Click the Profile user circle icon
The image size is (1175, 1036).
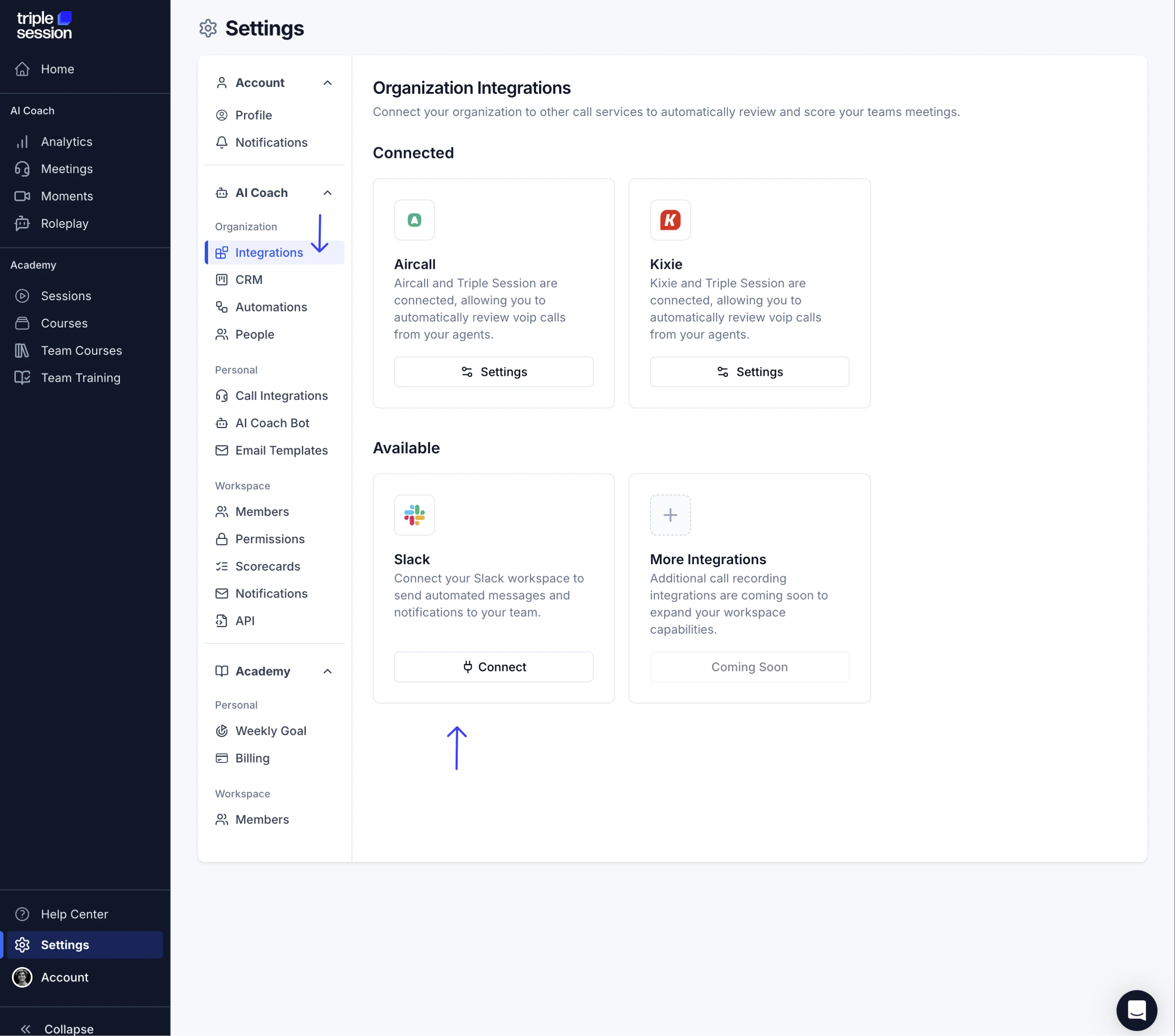(222, 116)
